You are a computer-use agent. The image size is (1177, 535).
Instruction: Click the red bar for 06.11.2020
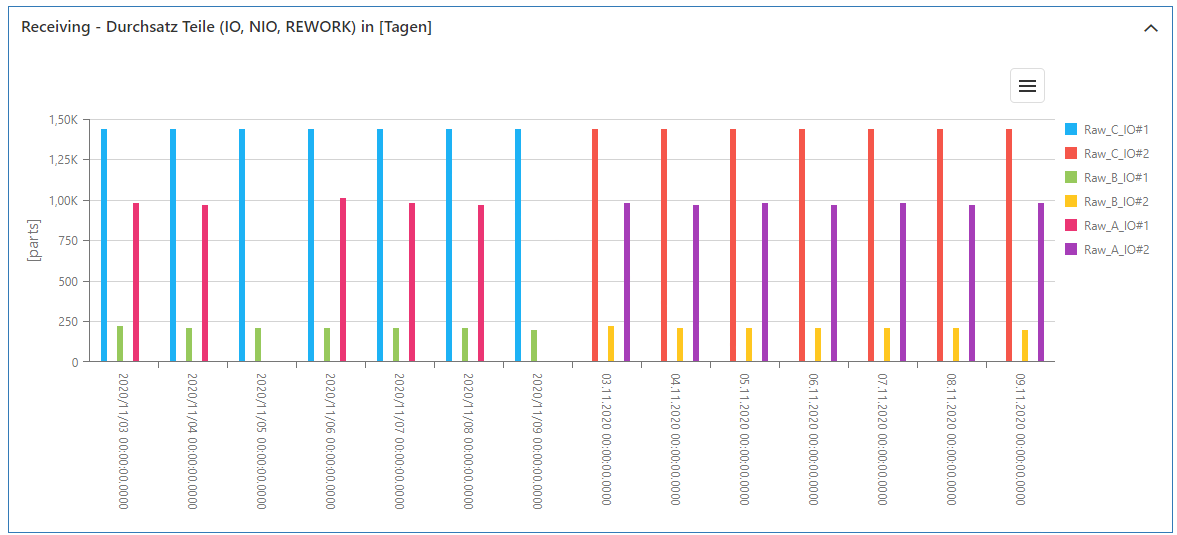[802, 245]
